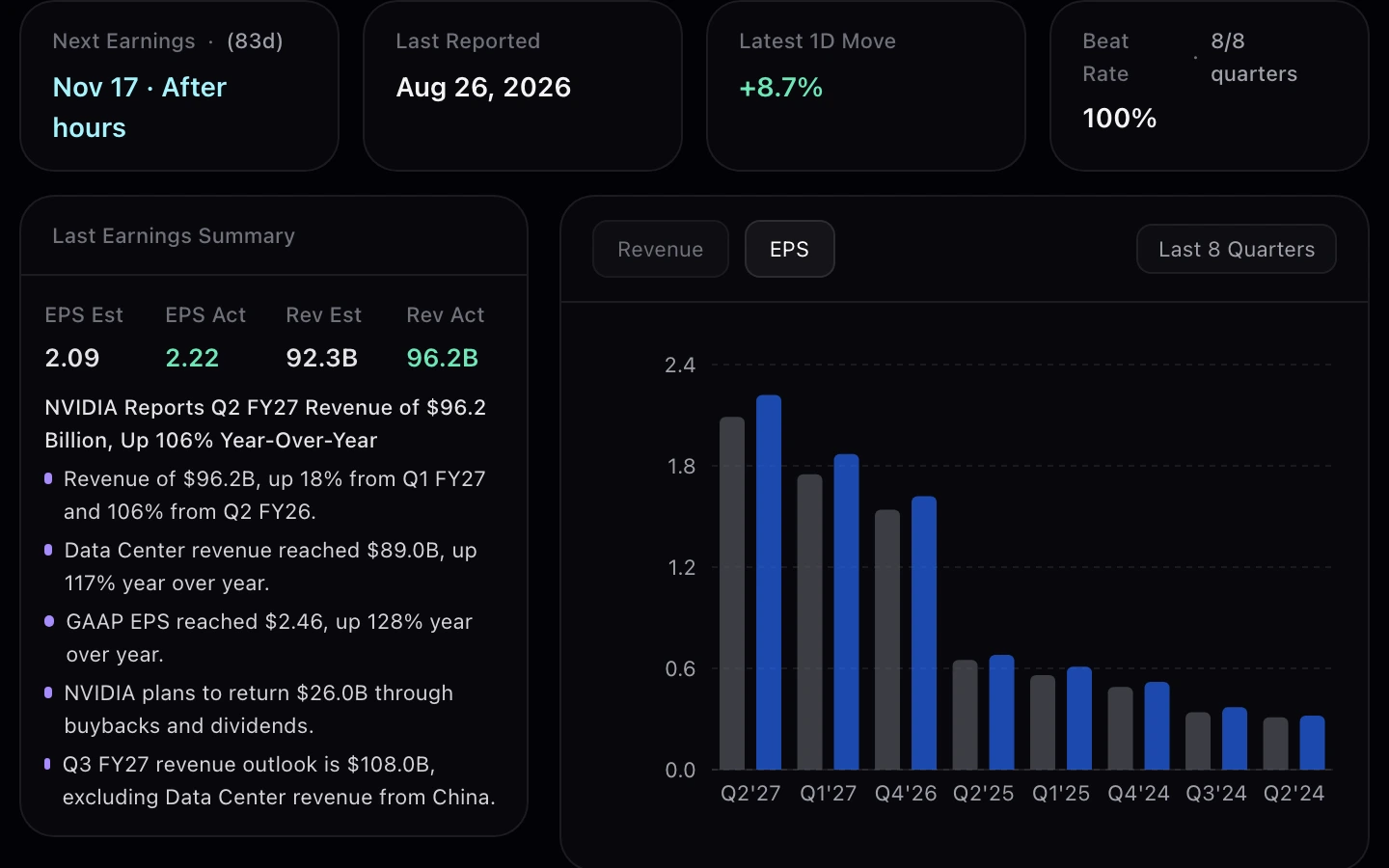
Task: Click the Last Earnings Summary heading
Action: click(174, 235)
